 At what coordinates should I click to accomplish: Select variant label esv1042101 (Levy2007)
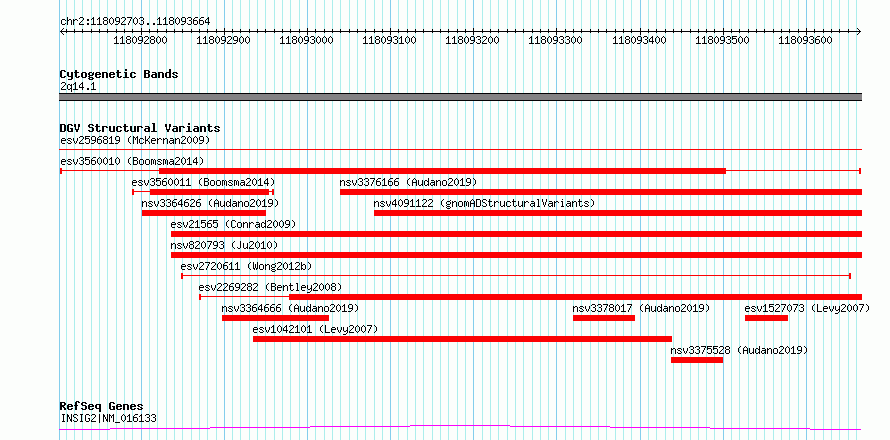coord(315,329)
